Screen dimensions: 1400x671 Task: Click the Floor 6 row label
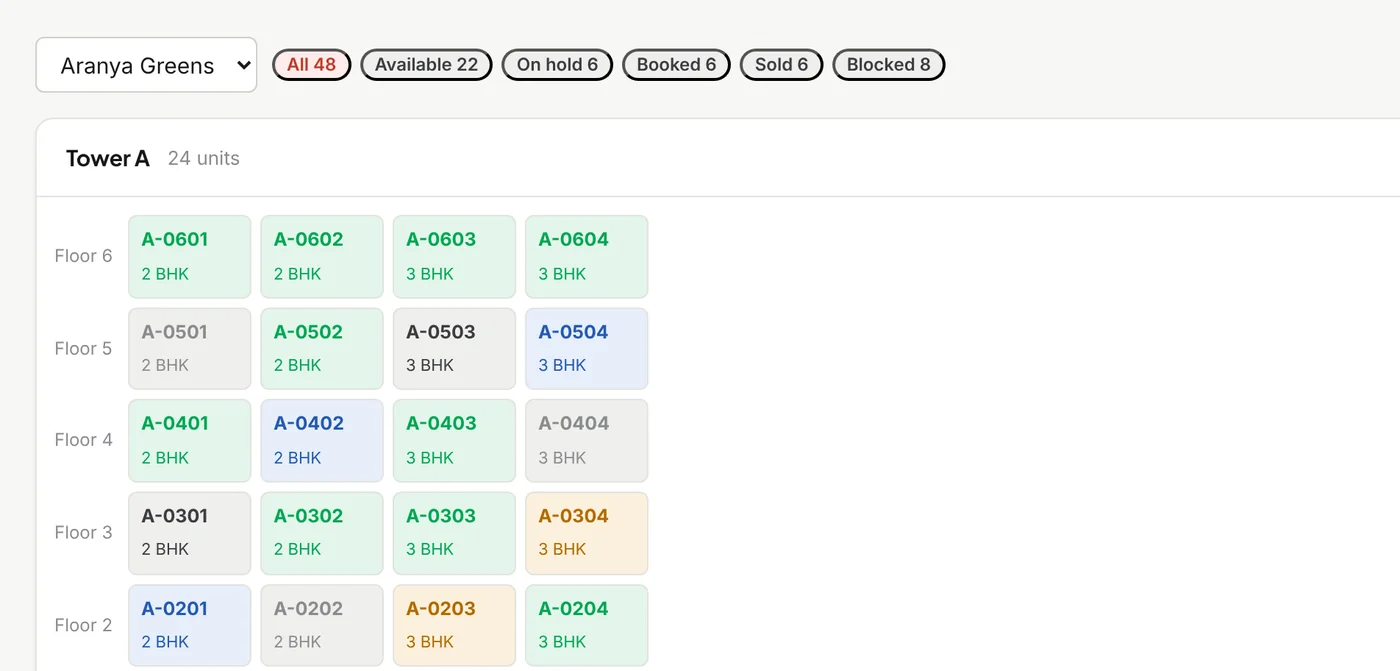tap(83, 256)
